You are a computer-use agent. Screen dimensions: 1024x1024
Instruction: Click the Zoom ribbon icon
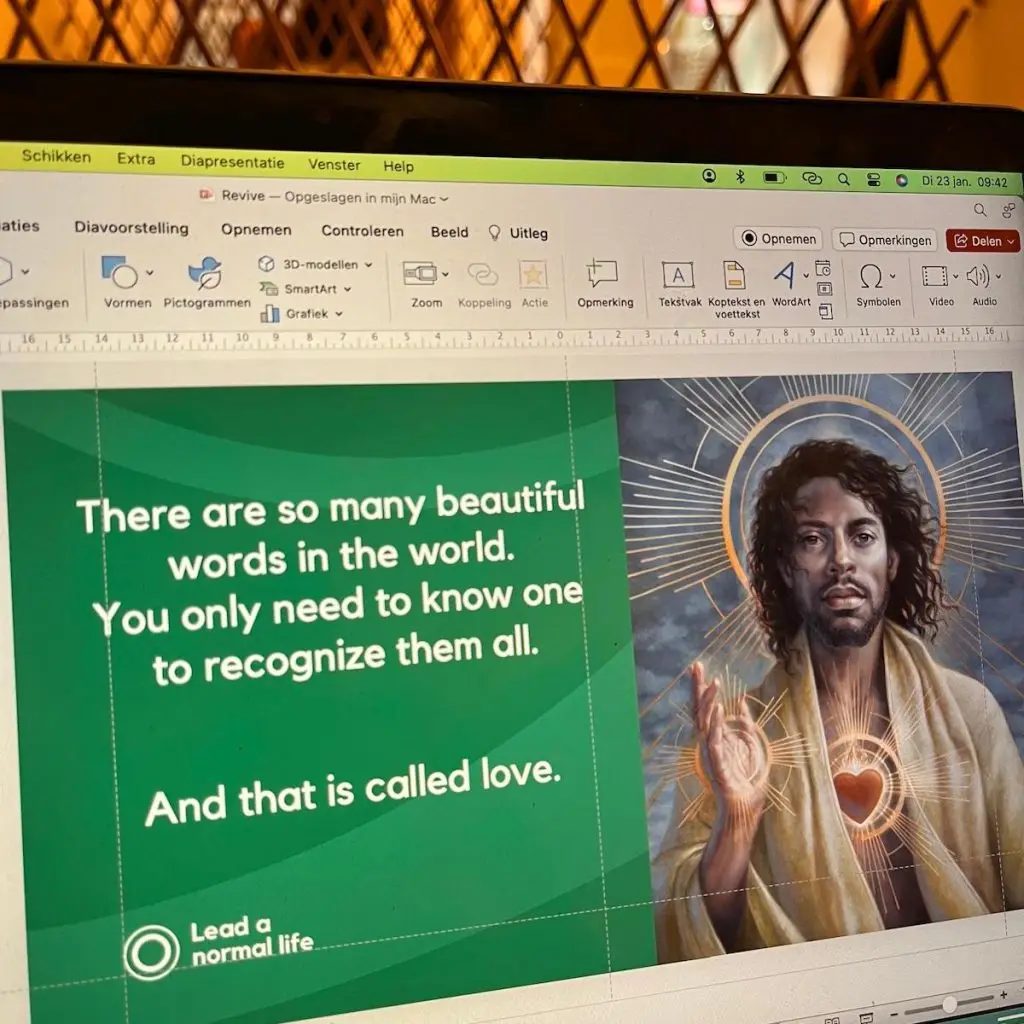420,274
